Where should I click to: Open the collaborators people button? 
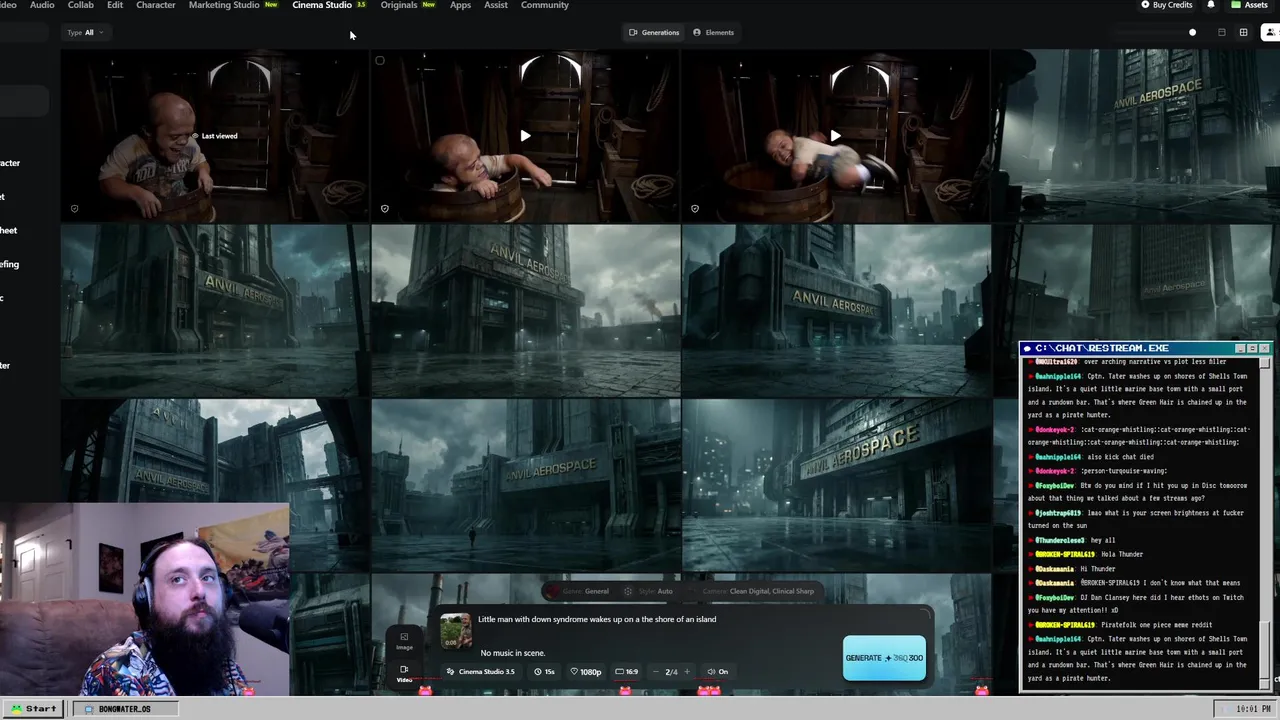1270,32
